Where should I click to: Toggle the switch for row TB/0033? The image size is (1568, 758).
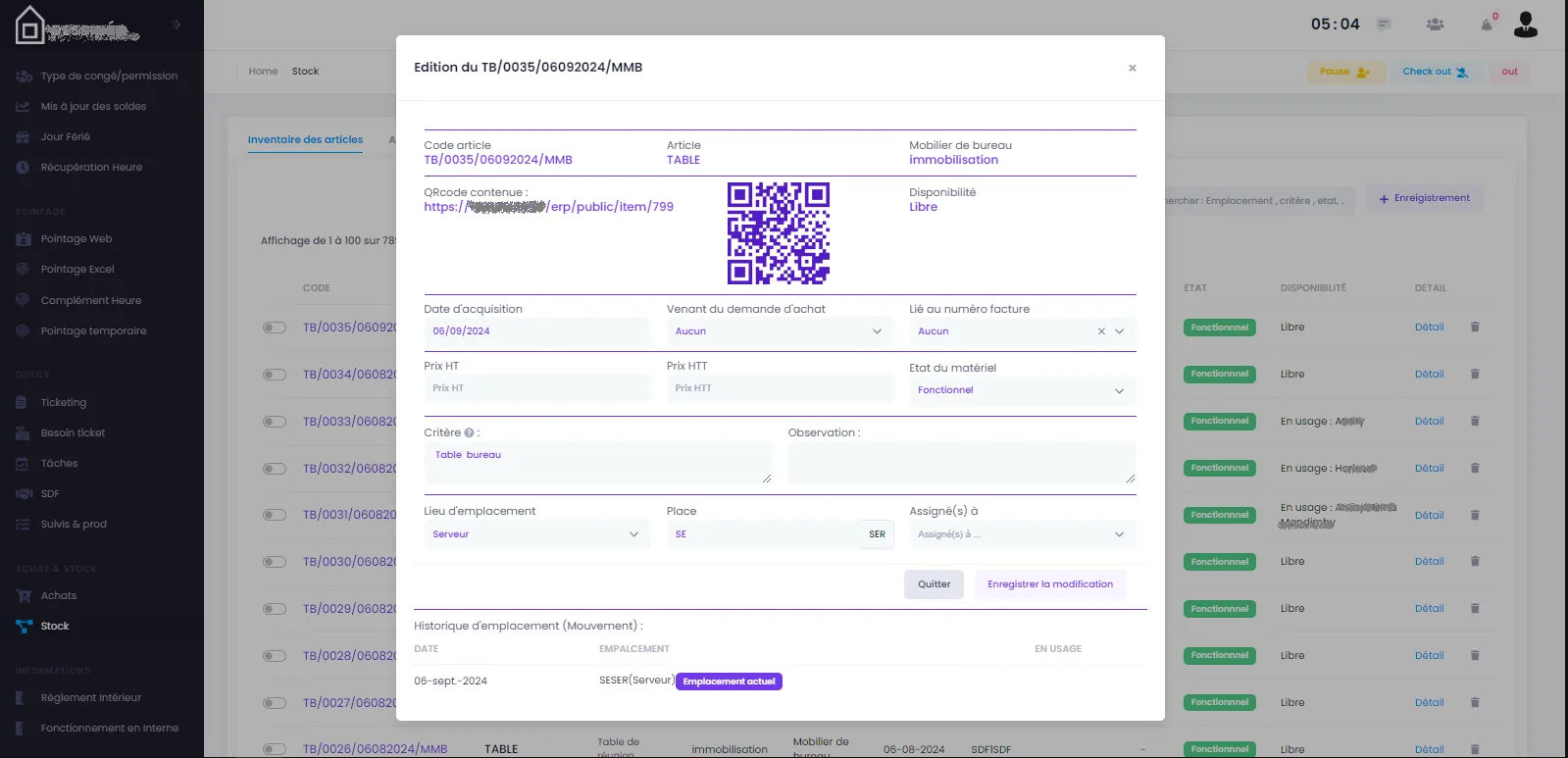click(274, 422)
